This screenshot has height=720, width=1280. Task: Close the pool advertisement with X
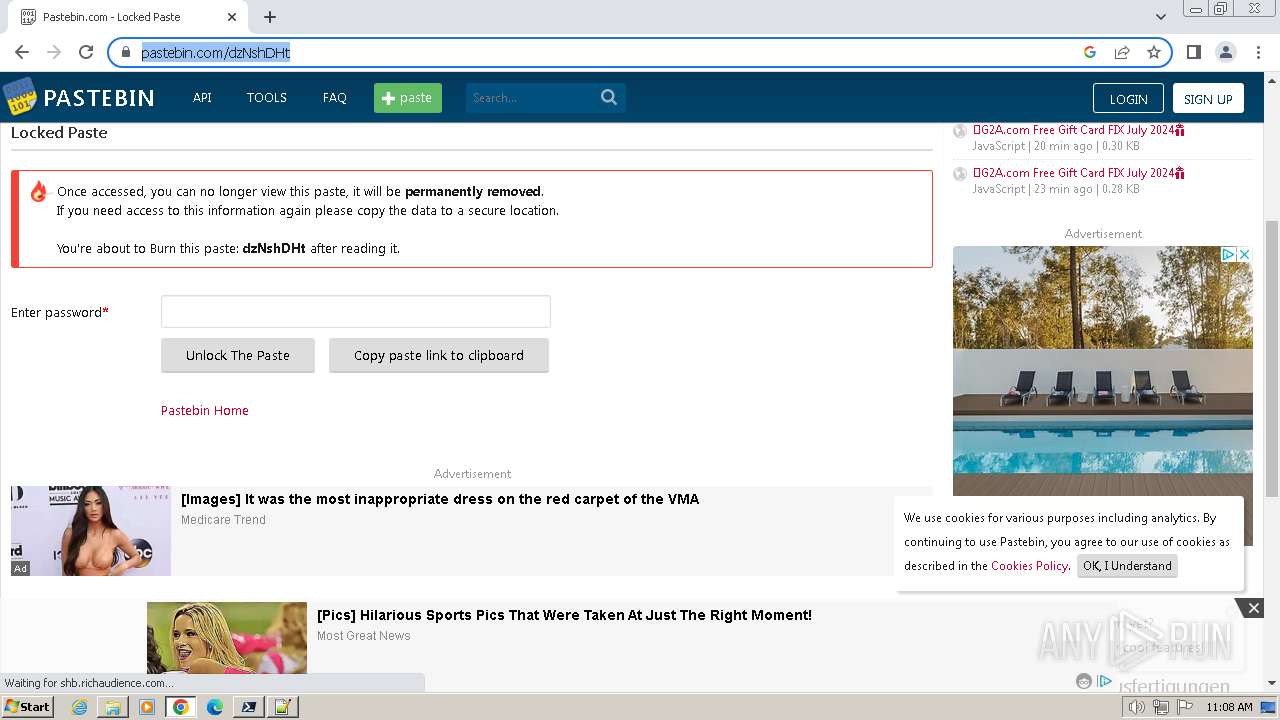coord(1245,255)
